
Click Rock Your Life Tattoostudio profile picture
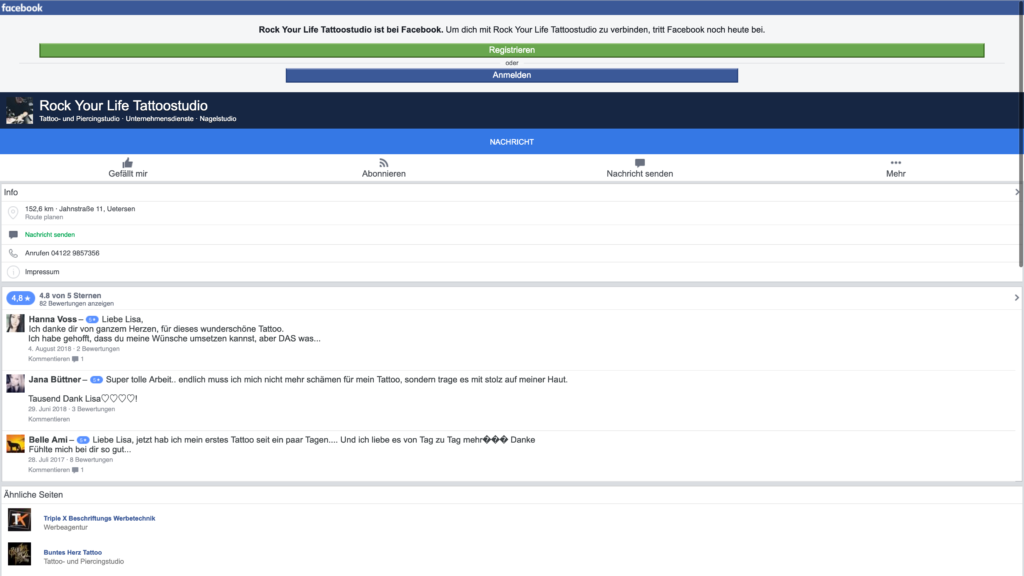(19, 110)
